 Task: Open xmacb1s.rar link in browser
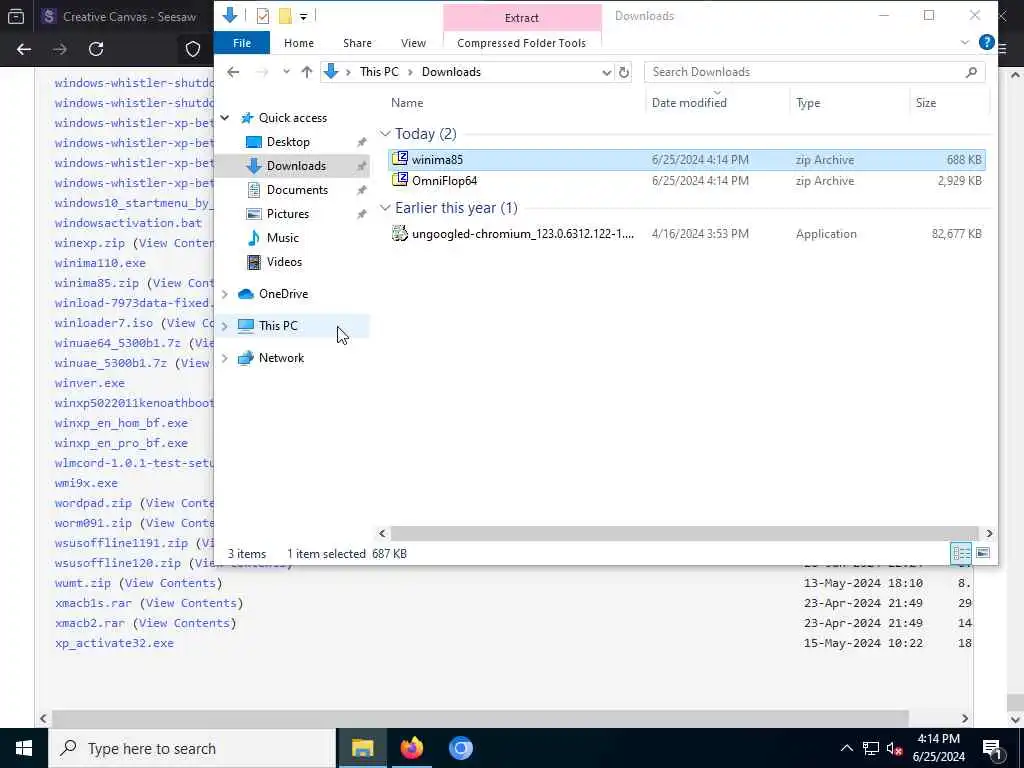(93, 603)
